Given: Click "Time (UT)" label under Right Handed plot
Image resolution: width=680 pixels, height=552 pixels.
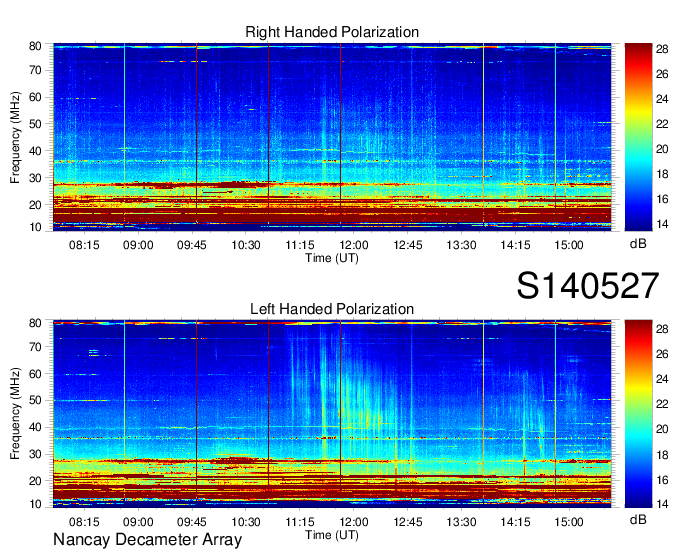Looking at the screenshot, I should (x=332, y=258).
